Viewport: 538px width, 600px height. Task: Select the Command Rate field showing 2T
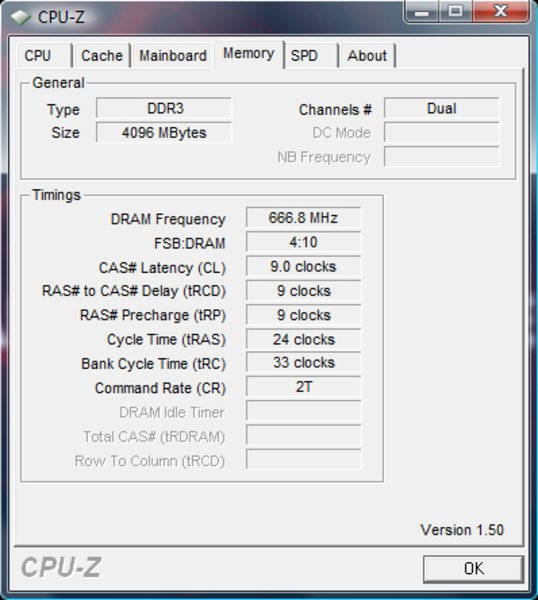point(303,387)
